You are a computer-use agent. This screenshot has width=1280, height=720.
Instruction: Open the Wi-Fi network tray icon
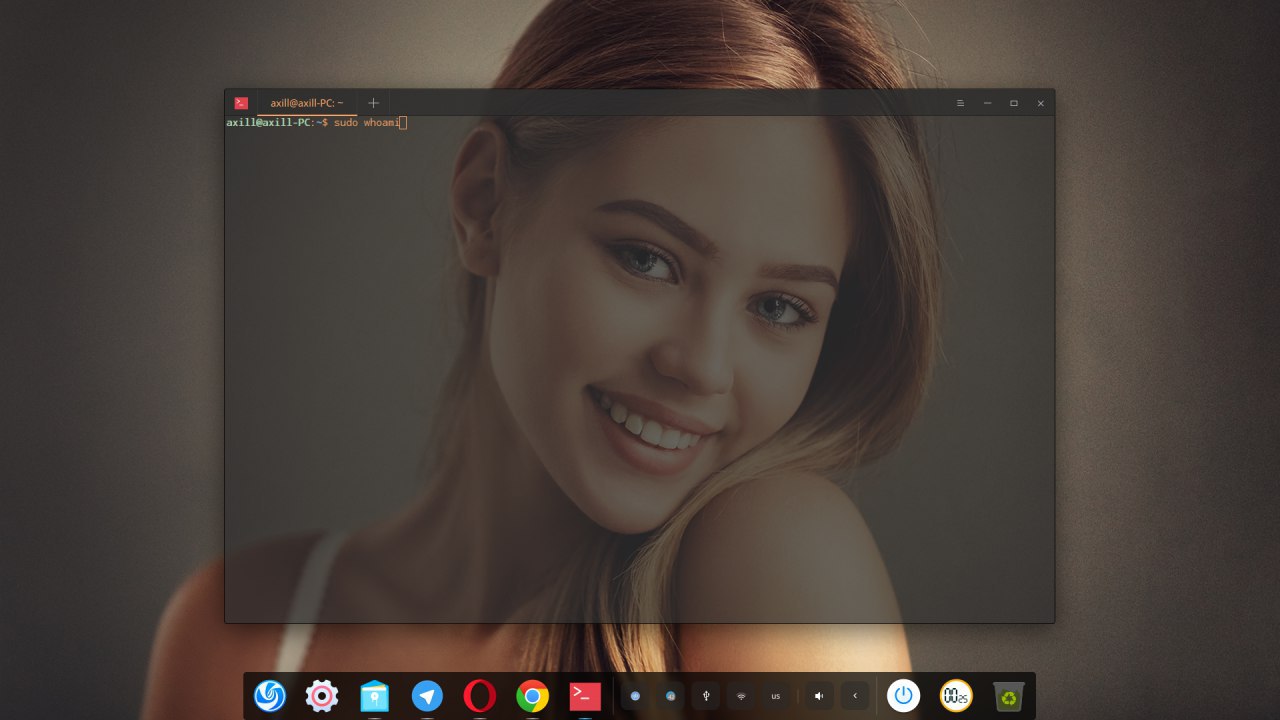(x=741, y=696)
